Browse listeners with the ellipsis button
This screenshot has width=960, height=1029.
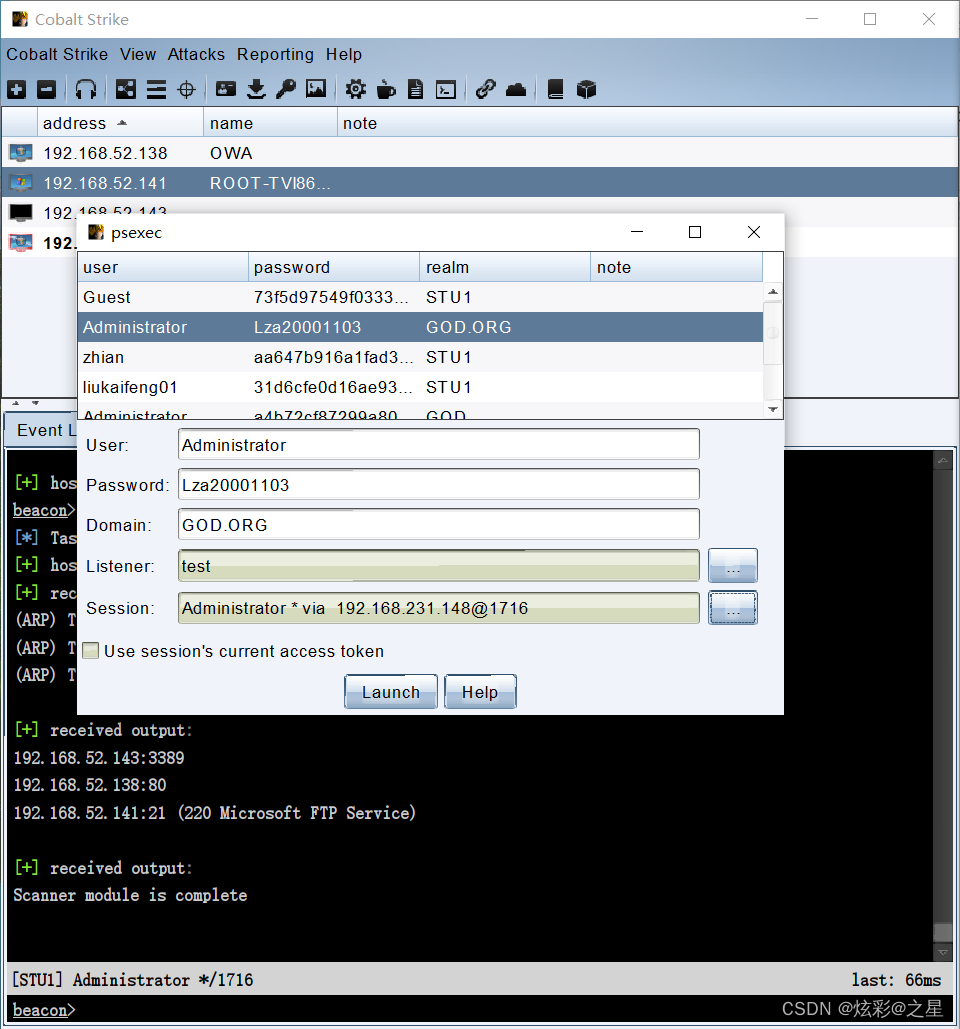(733, 566)
